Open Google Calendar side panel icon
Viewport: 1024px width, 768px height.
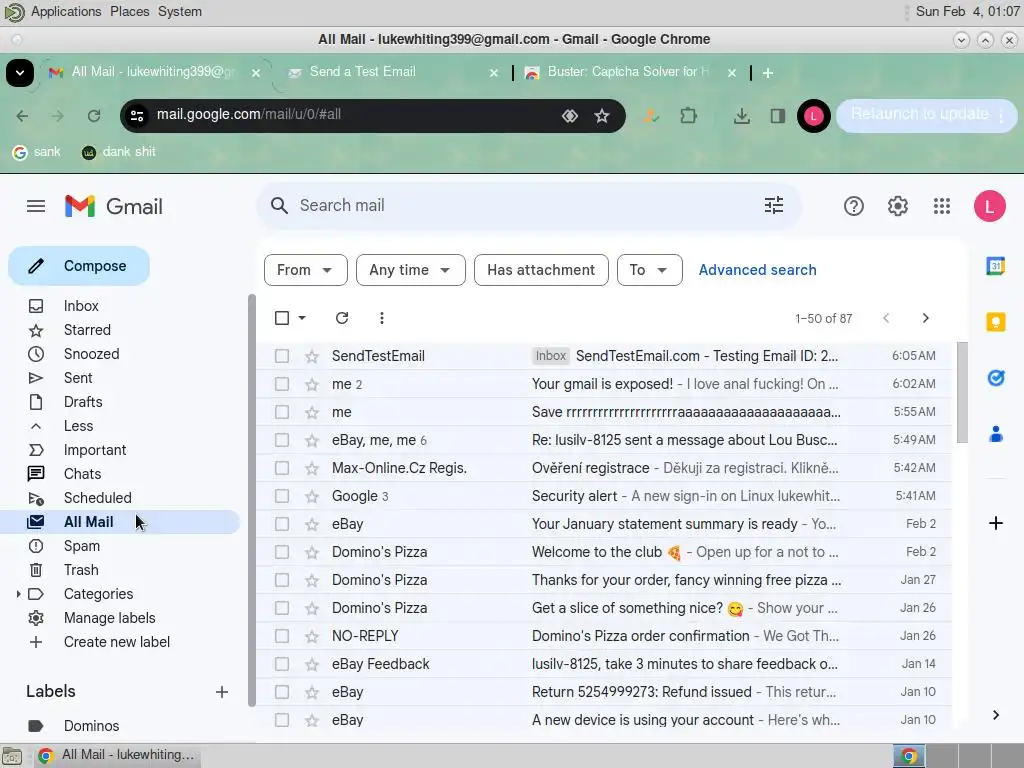tap(995, 266)
